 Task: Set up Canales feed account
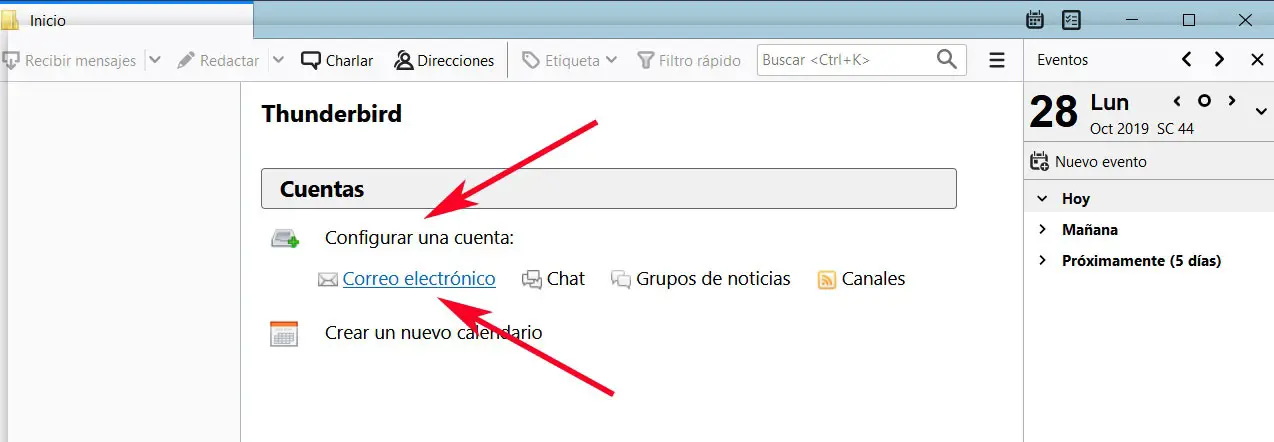(x=873, y=279)
